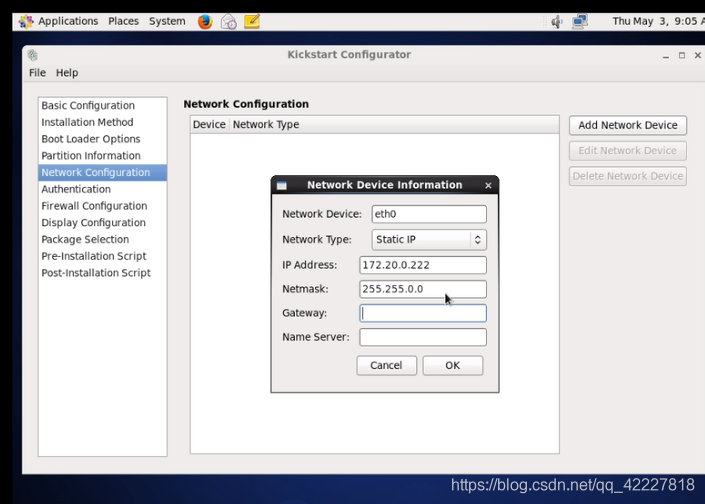This screenshot has width=705, height=504.
Task: Focus the Gateway input field
Action: point(423,313)
